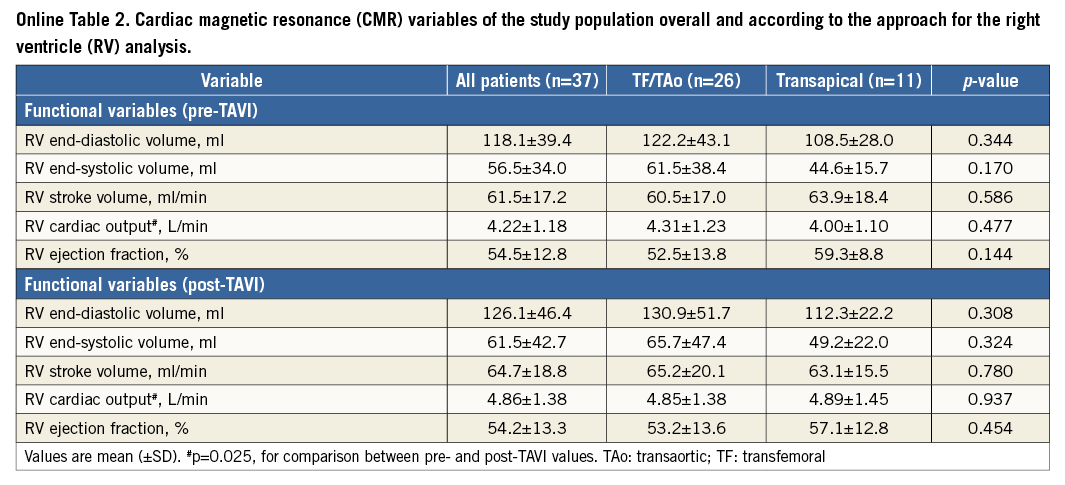Click the 63.9±18.4 transapical cell

click(x=848, y=198)
